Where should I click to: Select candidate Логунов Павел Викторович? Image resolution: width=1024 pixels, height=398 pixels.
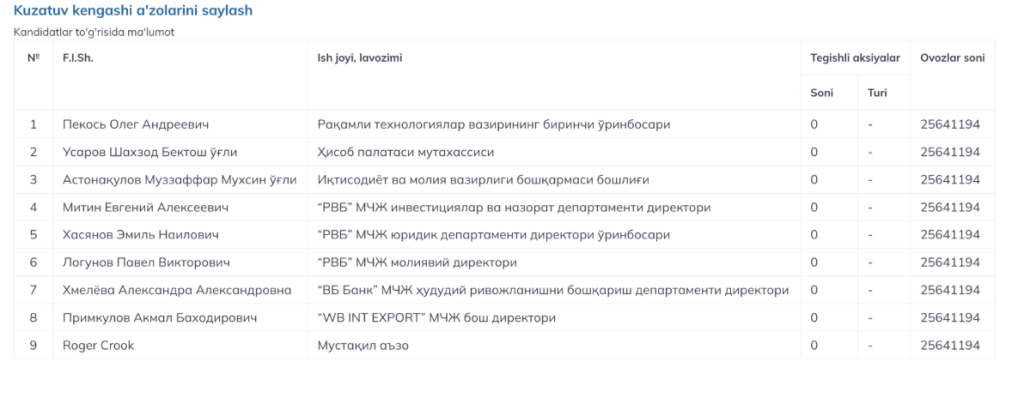[147, 262]
